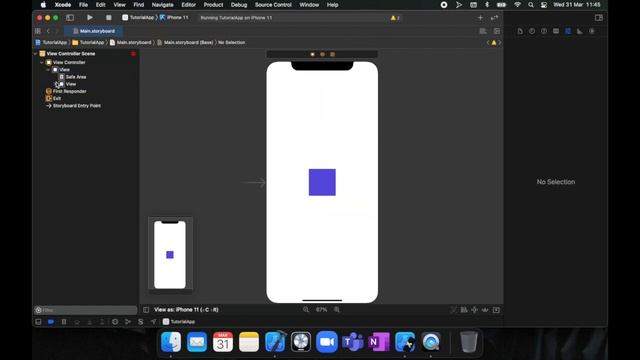Open Finder from the Dock

tap(171, 342)
